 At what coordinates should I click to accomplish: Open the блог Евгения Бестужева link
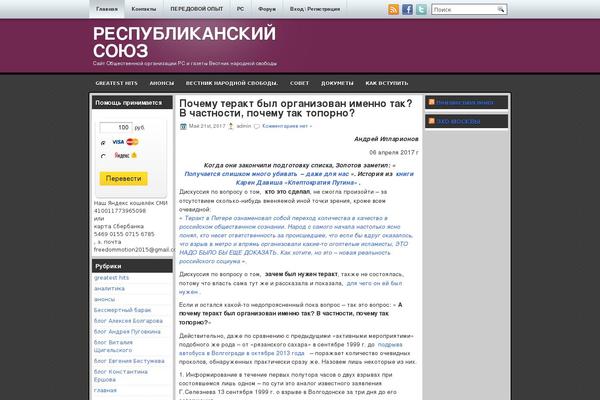[129, 361]
